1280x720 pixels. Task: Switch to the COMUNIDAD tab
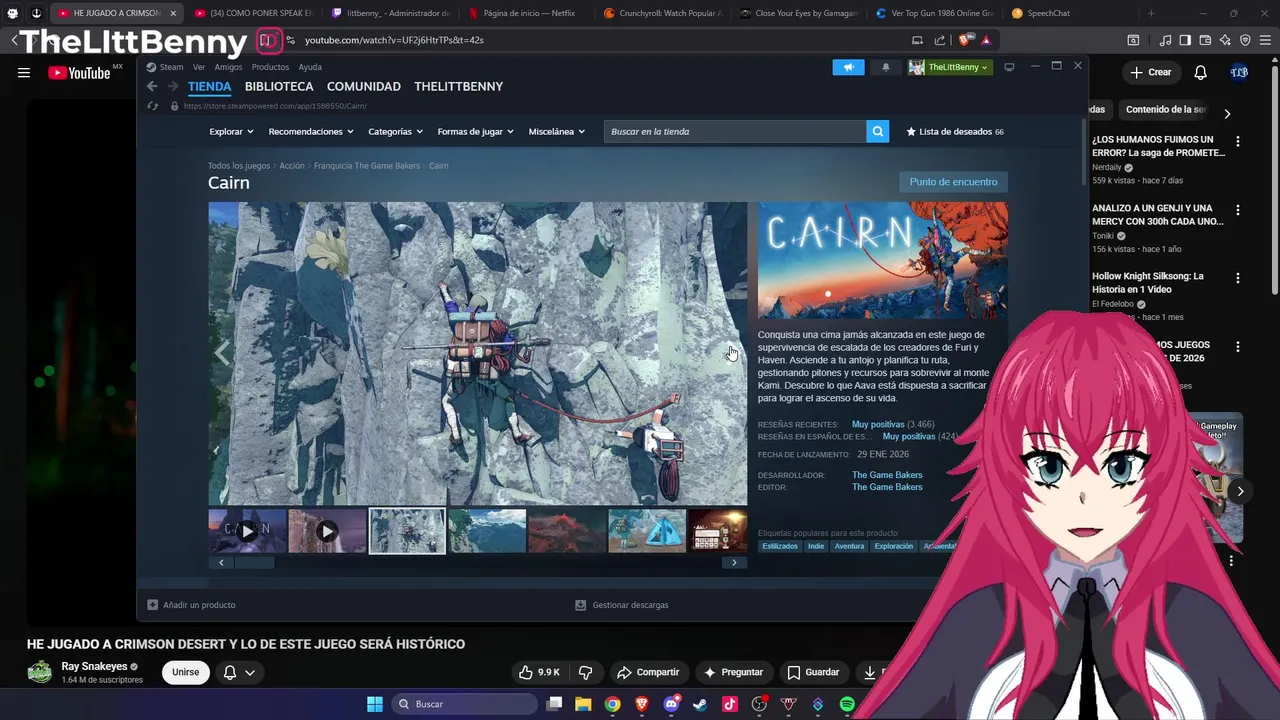coord(364,86)
